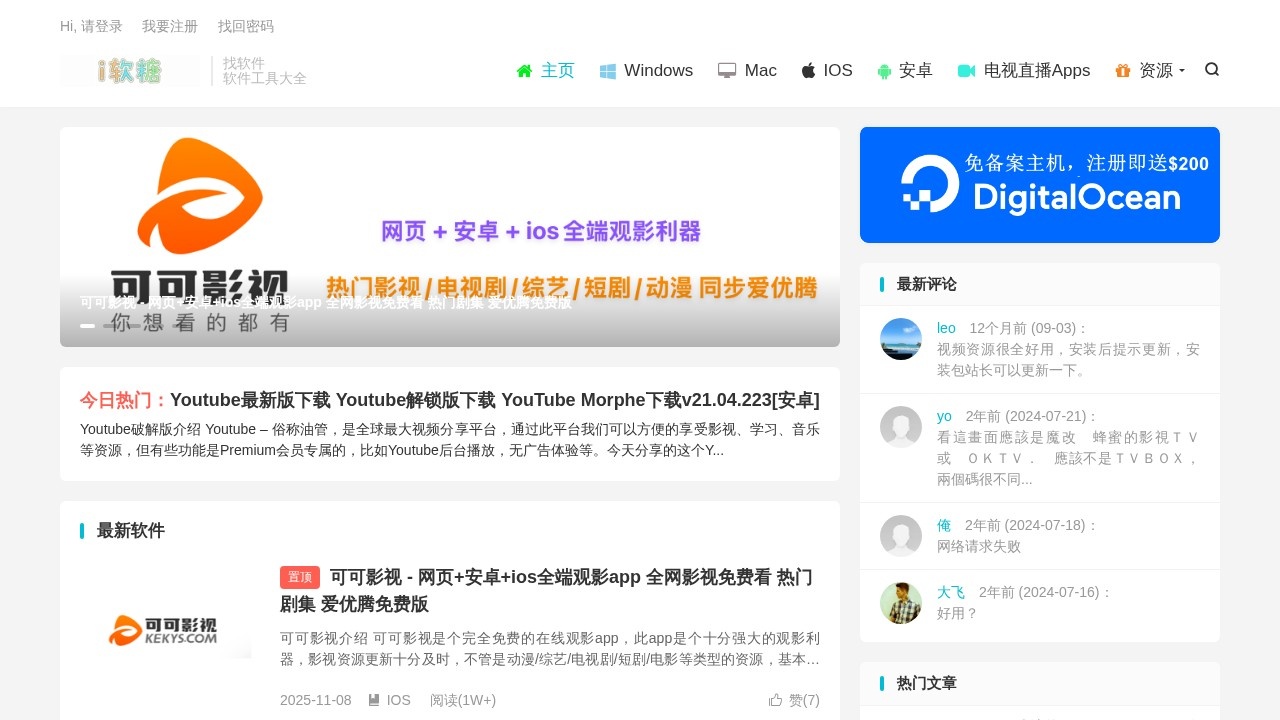Click the Windows logo icon in navigation
Screen dimensions: 1280x720
(608, 71)
